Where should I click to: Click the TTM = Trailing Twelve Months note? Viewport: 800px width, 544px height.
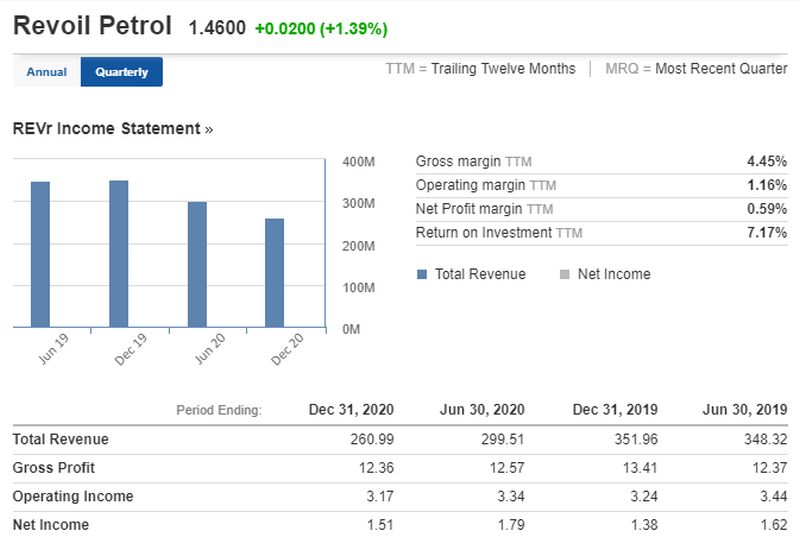coord(481,69)
